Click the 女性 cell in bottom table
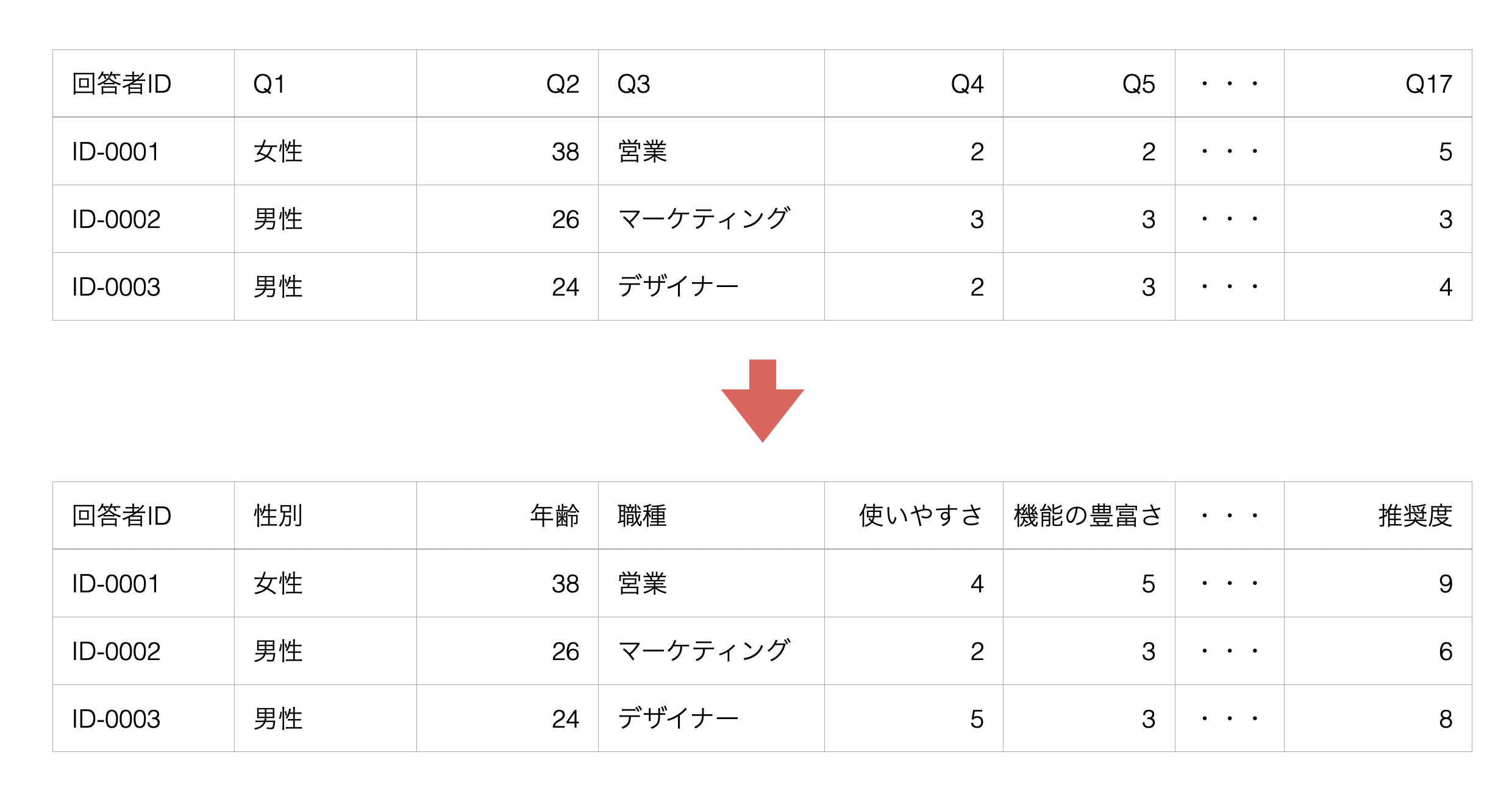 point(325,583)
